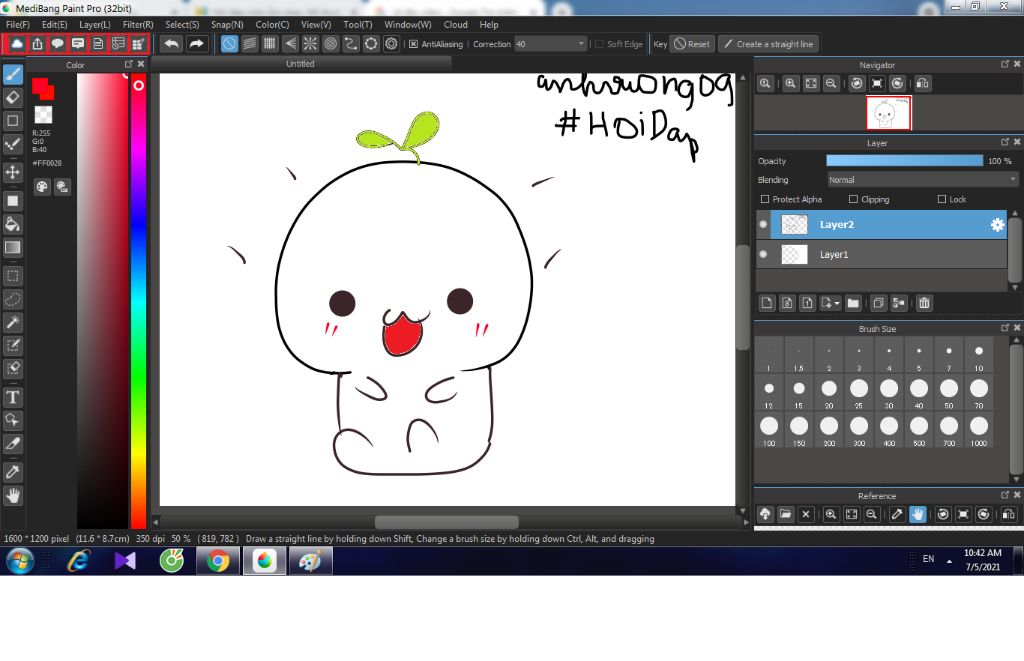Open snap settings gear icon
The height and width of the screenshot is (661, 1024).
point(391,44)
